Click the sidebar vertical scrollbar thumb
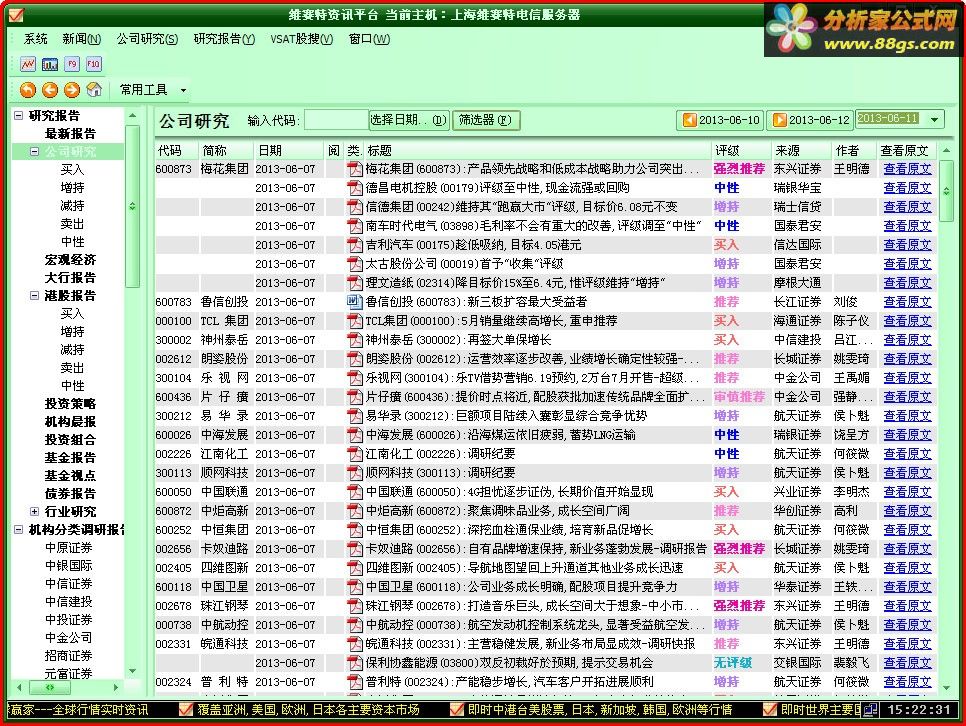Viewport: 966px width, 726px height. [132, 206]
